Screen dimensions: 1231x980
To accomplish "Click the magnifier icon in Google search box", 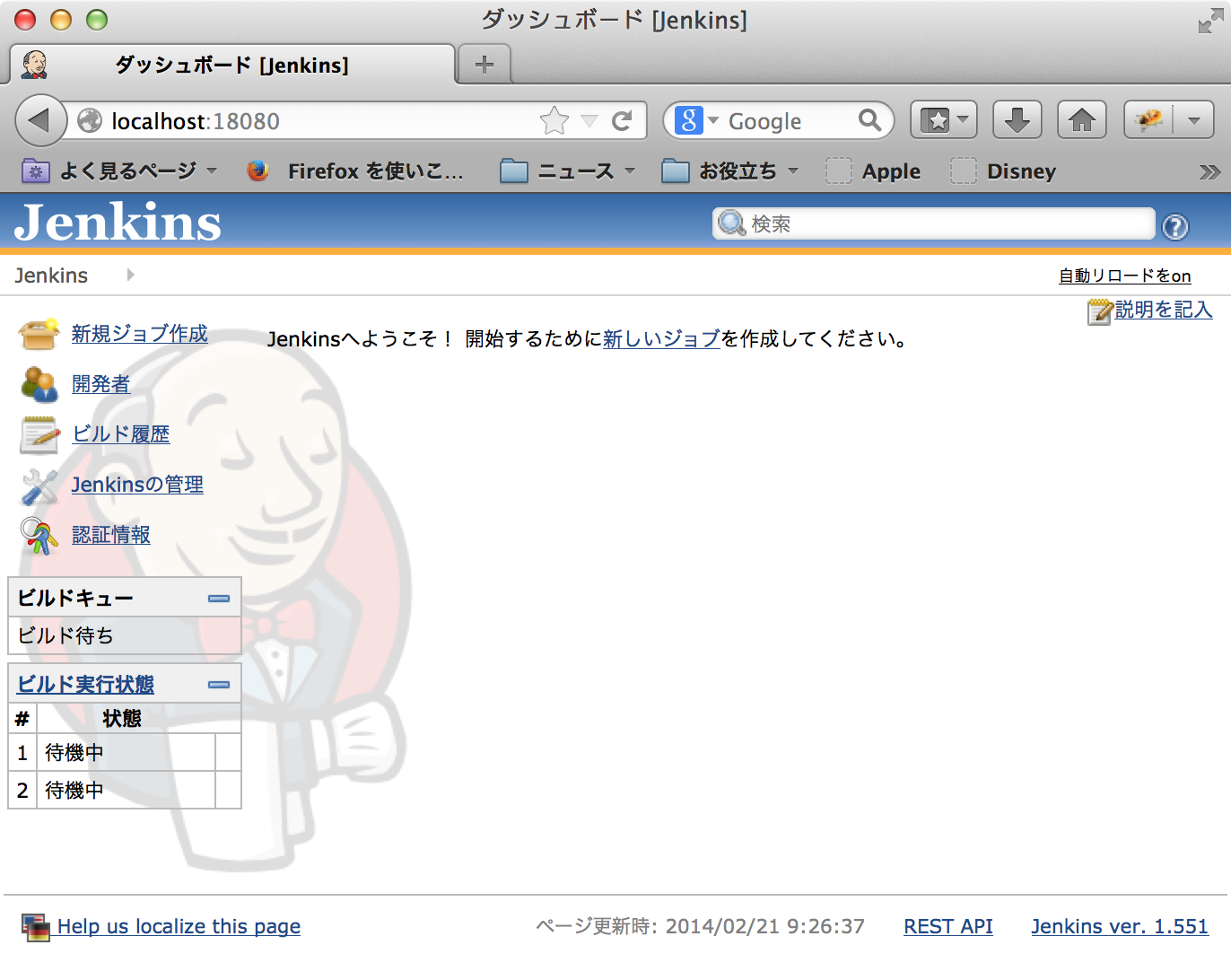I will pos(869,120).
